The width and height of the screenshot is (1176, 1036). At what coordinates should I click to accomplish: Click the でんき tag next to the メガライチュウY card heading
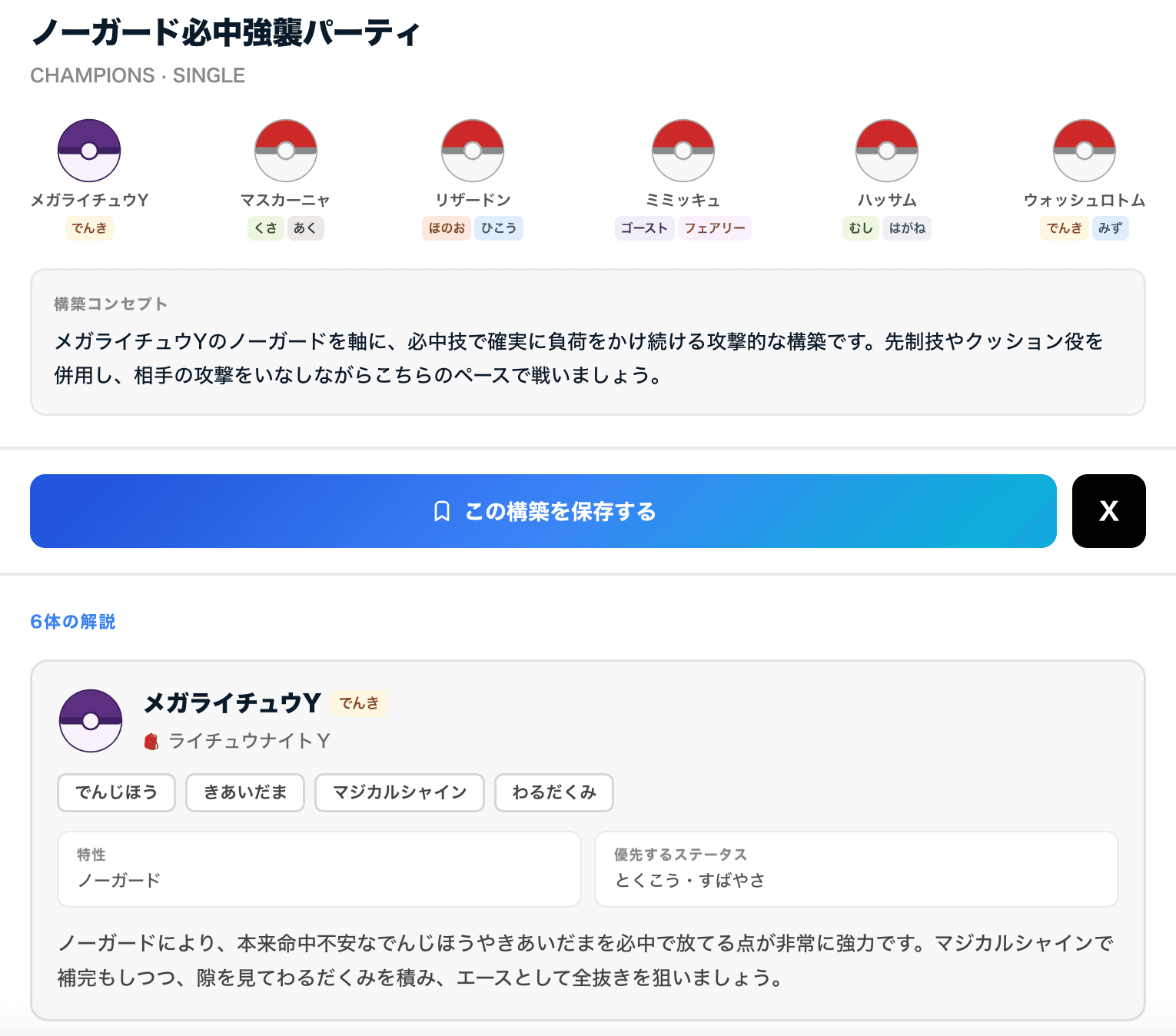pyautogui.click(x=360, y=703)
